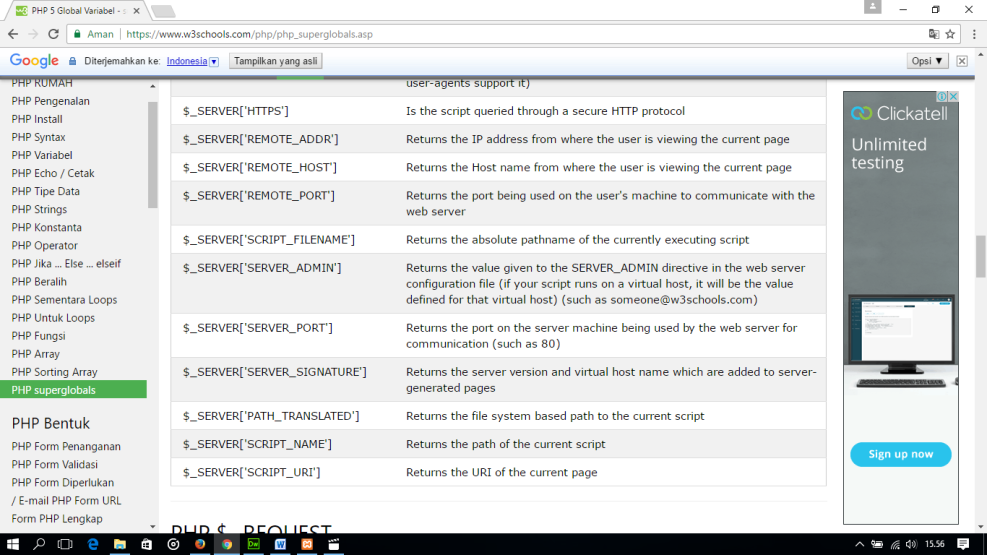Bookmark this page with the star icon

pos(950,33)
